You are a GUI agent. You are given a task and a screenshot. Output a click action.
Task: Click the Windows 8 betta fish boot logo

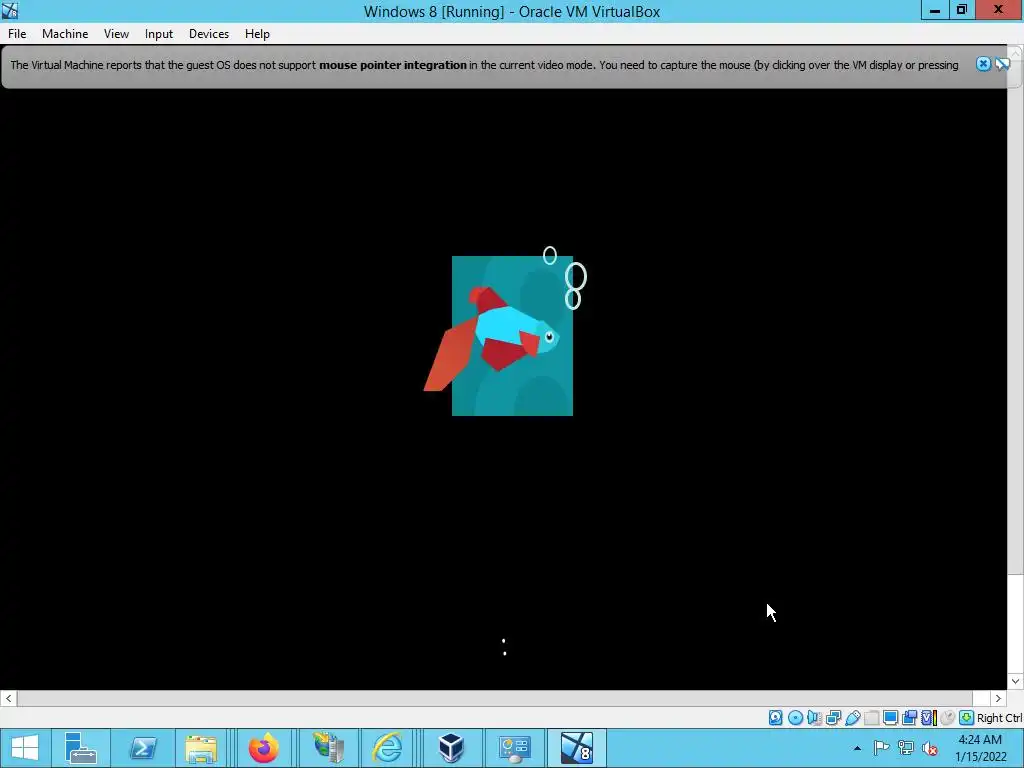pos(504,332)
